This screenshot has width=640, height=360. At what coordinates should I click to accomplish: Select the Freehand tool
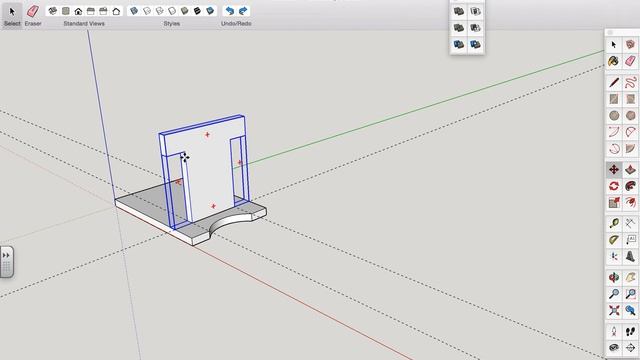[630, 82]
